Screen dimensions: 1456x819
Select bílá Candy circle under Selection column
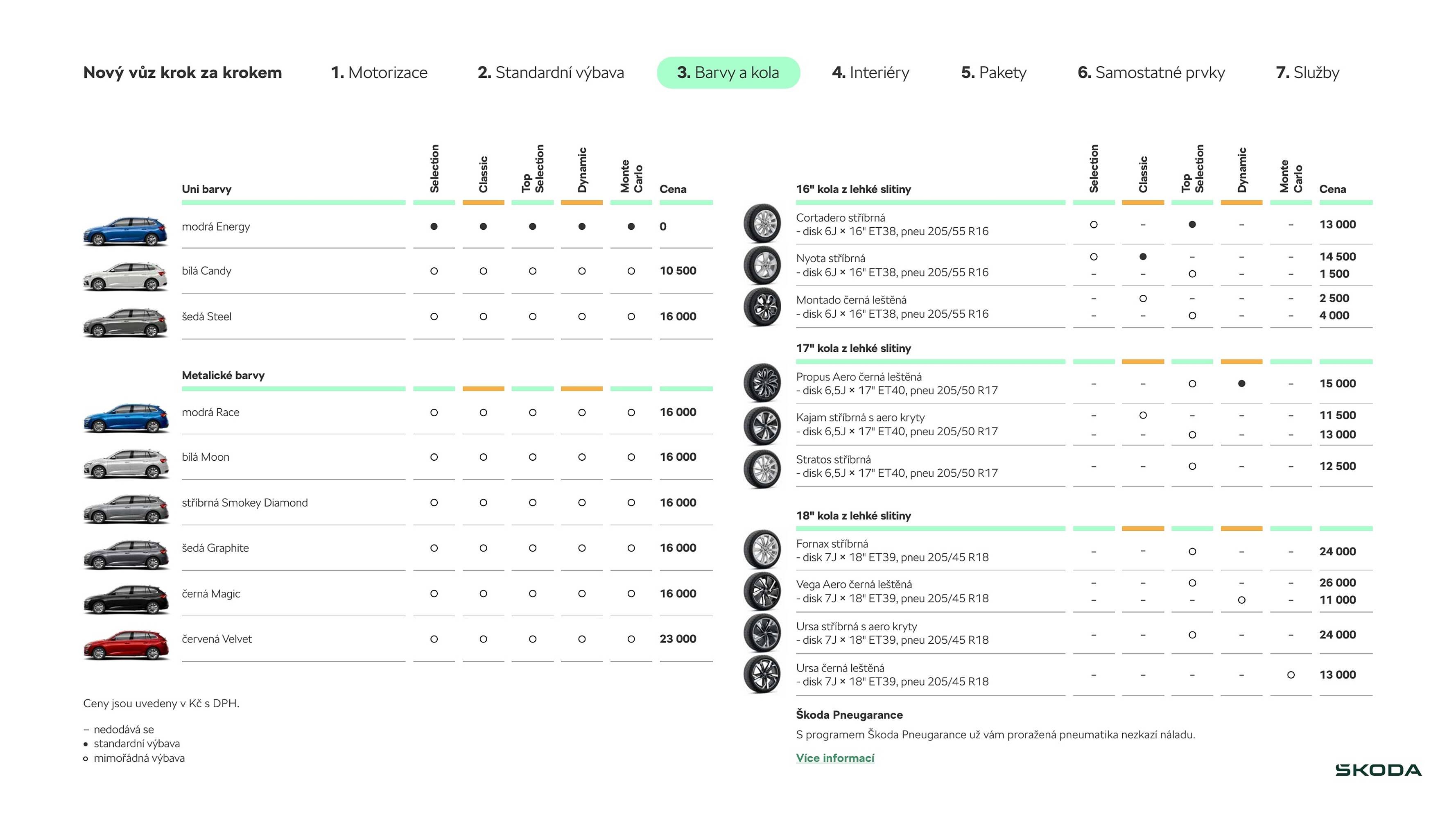pos(434,271)
